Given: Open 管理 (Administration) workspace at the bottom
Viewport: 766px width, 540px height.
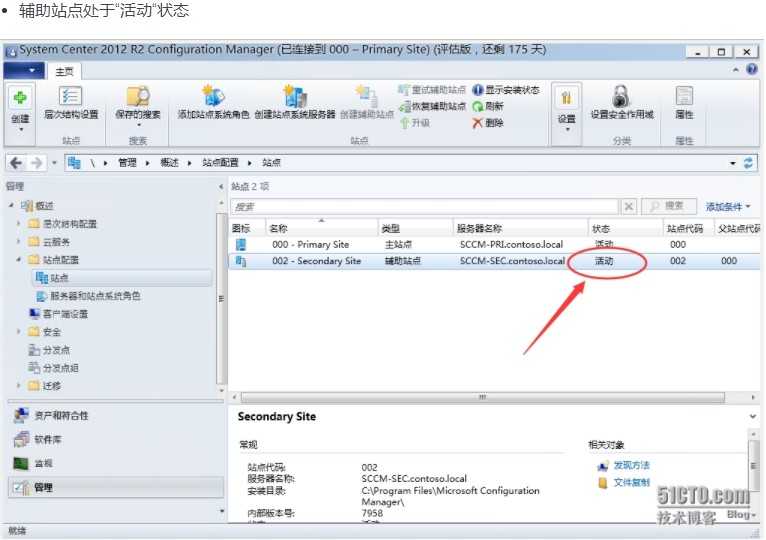Looking at the screenshot, I should (115, 487).
